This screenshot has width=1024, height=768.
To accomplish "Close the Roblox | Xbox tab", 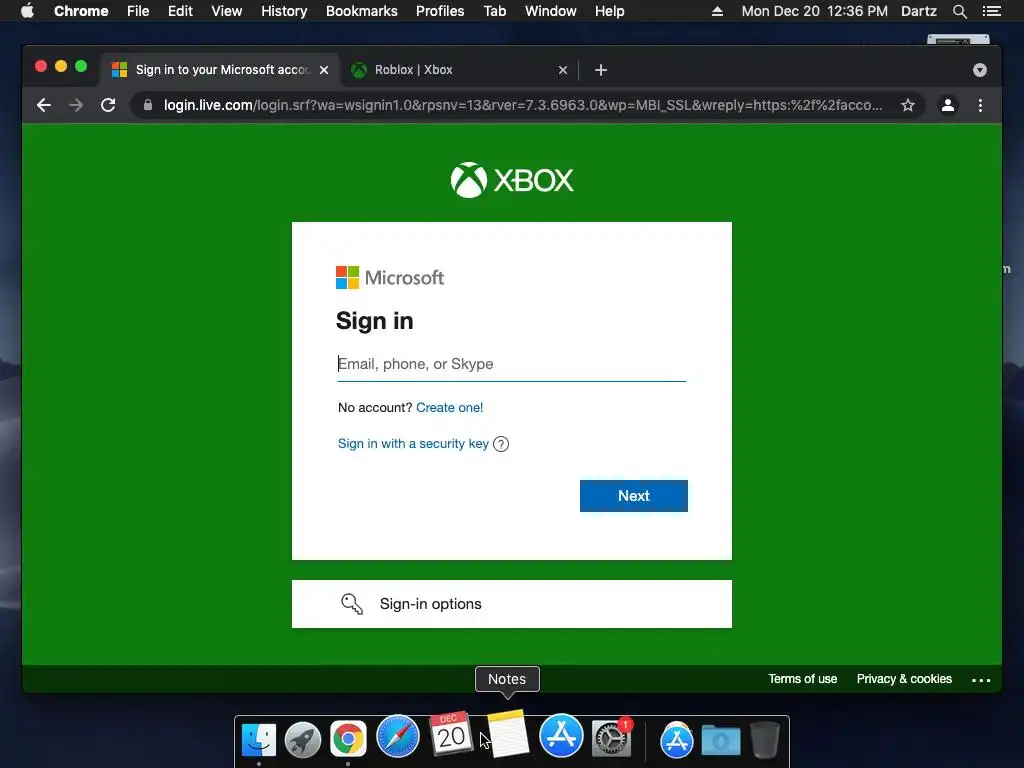I will [x=563, y=70].
